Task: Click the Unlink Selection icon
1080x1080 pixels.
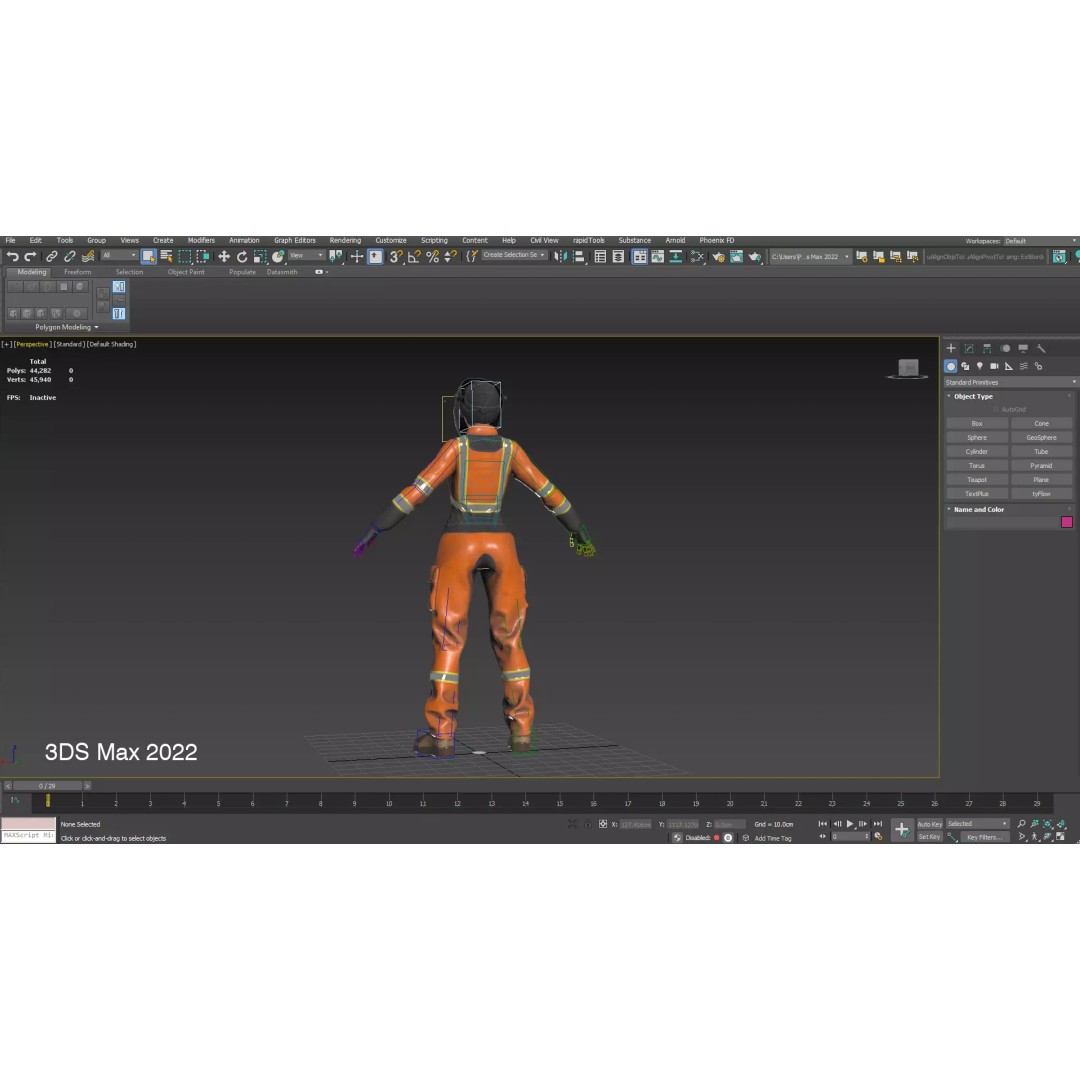Action: 70,256
